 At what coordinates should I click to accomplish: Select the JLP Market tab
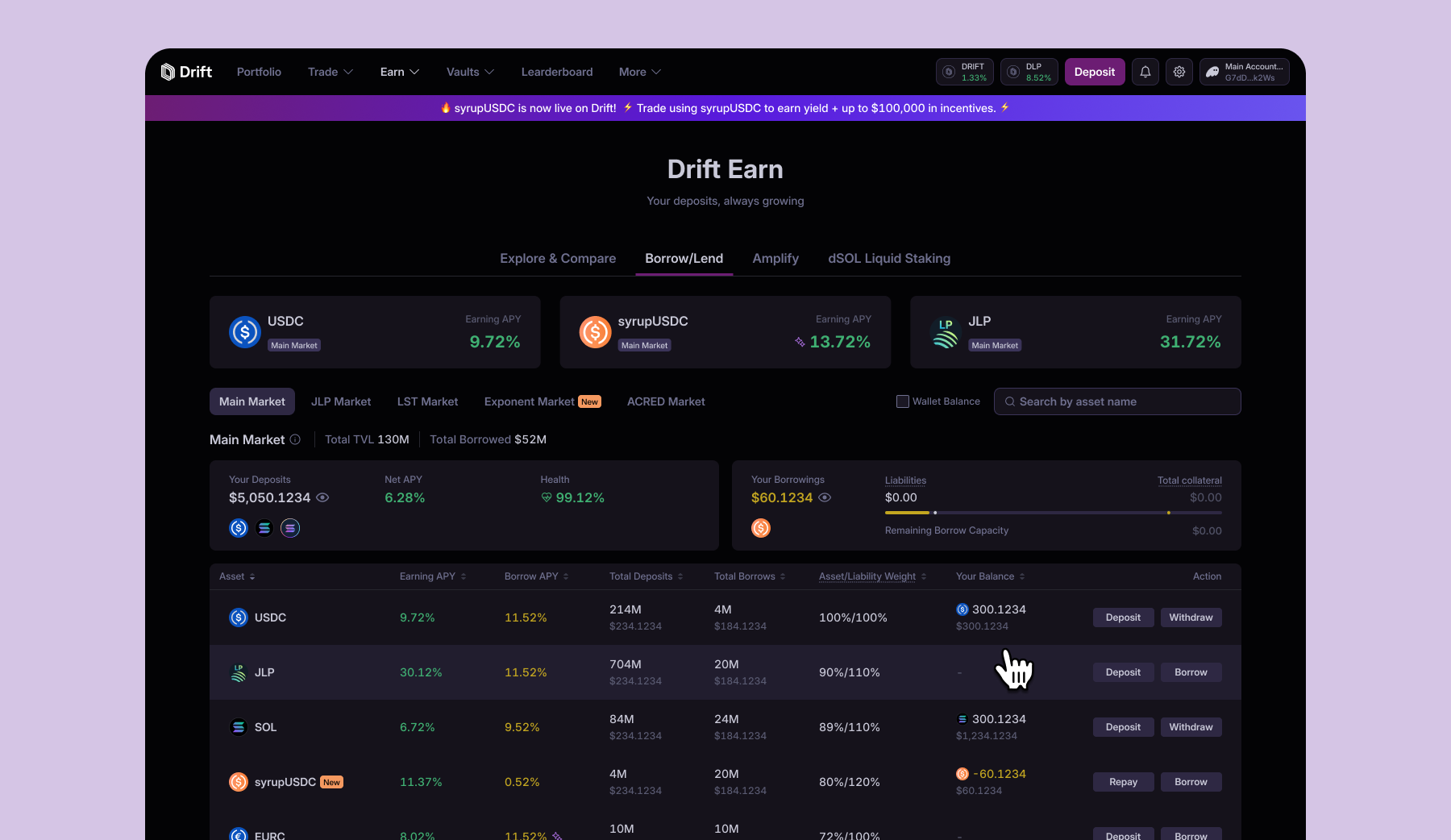click(x=341, y=401)
